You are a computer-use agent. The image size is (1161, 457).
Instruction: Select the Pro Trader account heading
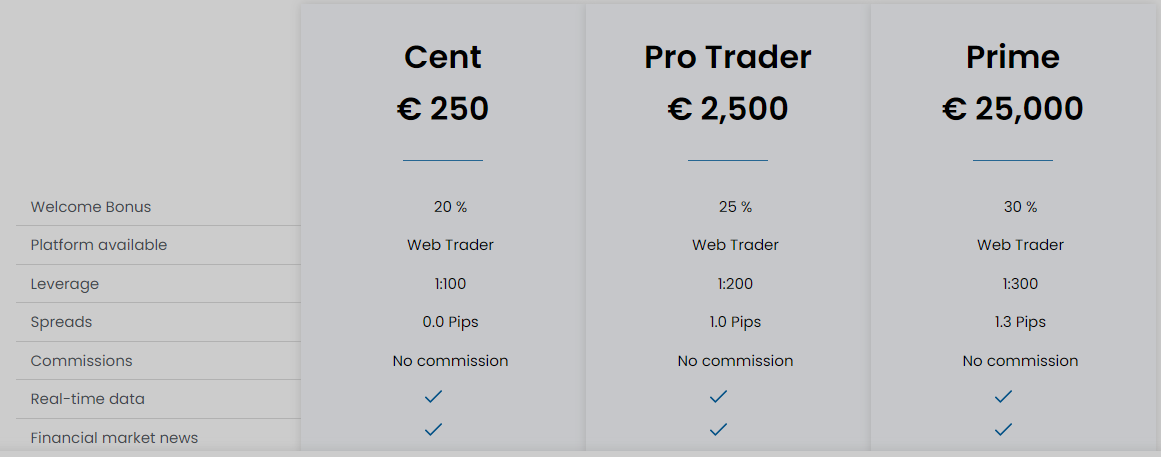point(728,57)
